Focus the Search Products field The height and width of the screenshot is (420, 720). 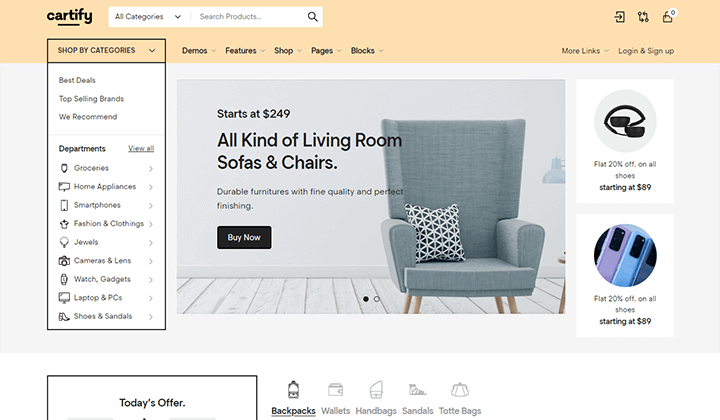[248, 17]
